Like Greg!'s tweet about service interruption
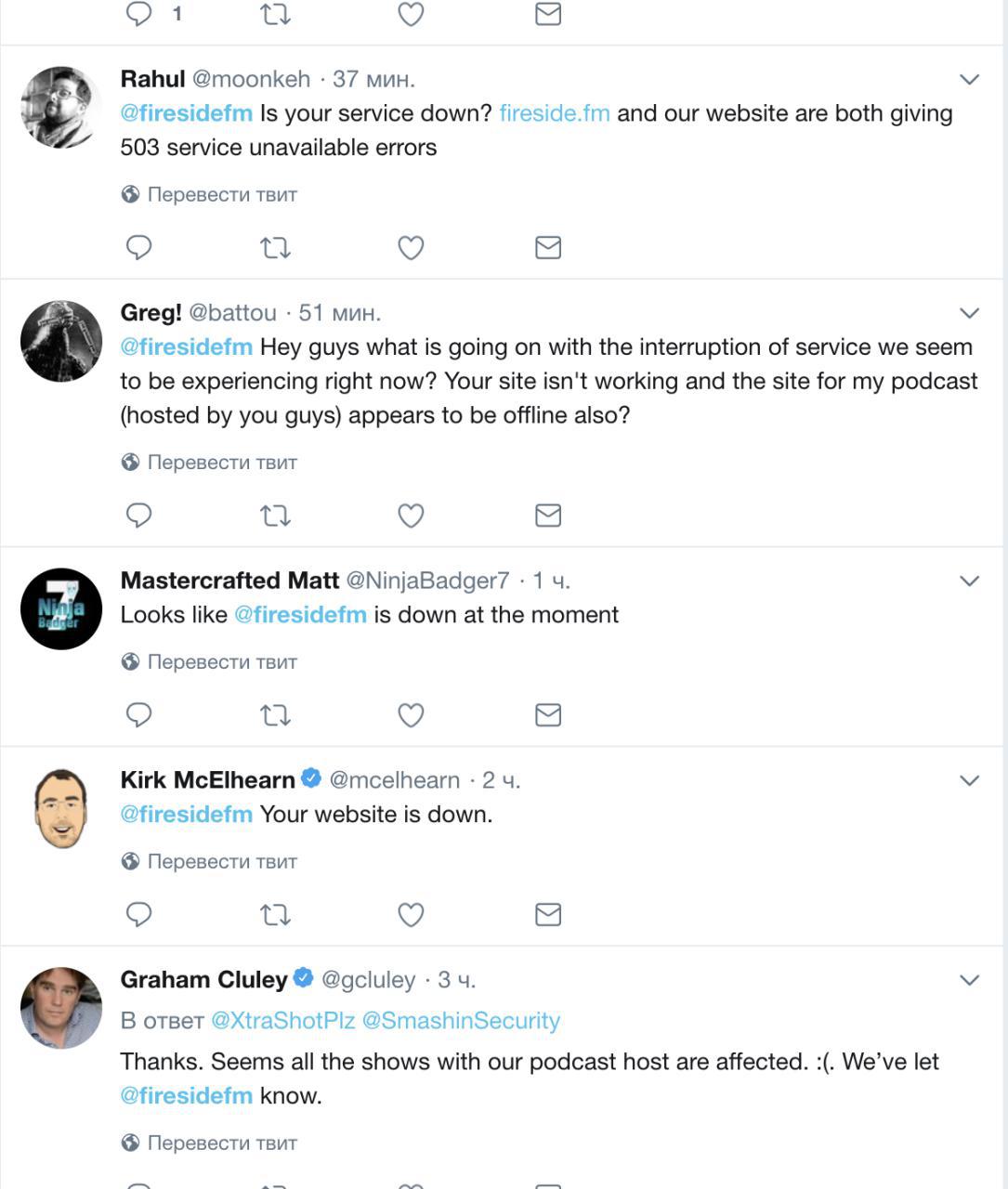1008x1189 pixels. click(411, 515)
